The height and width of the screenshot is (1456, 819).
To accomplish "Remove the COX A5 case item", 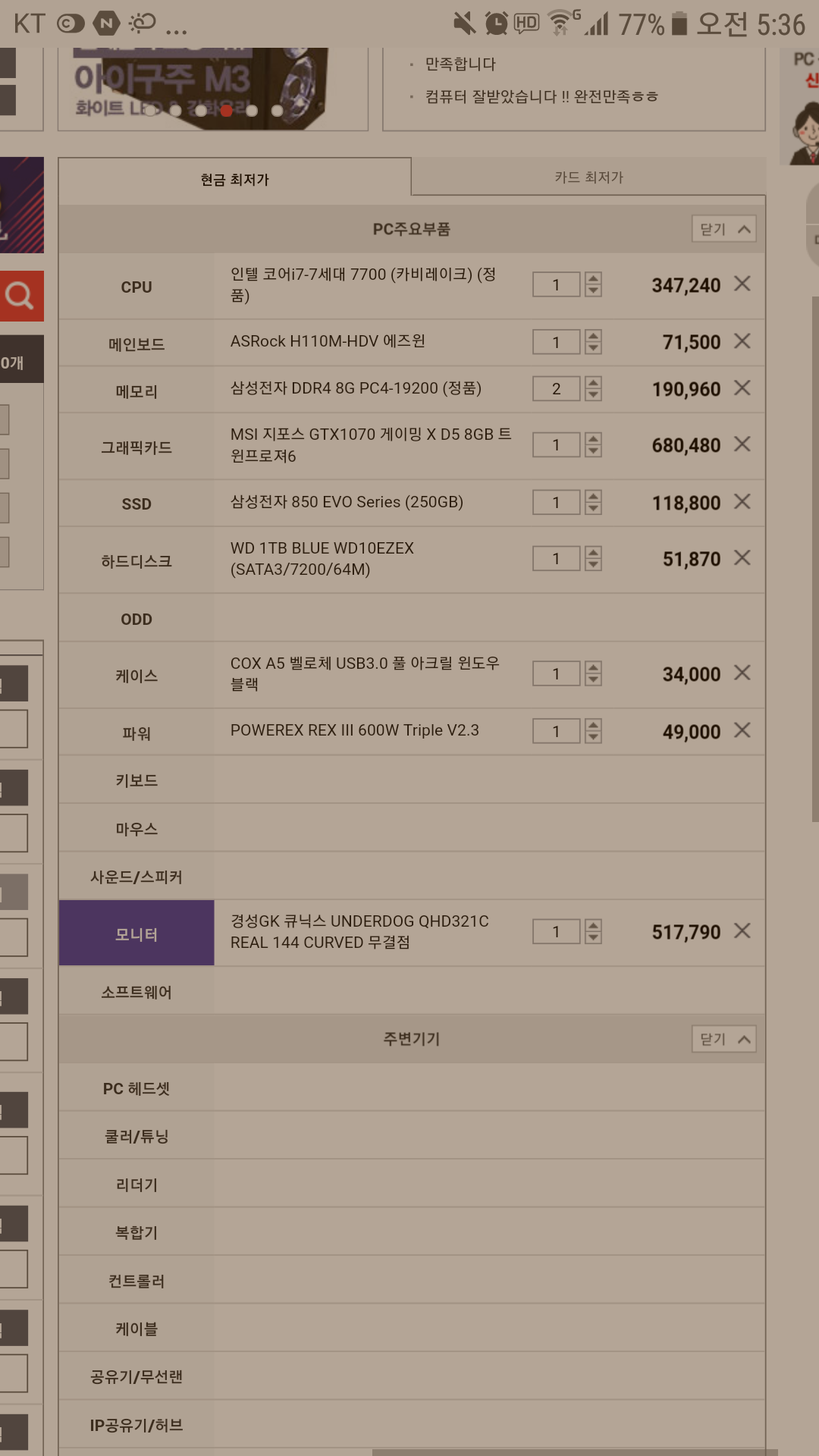I will (x=742, y=673).
